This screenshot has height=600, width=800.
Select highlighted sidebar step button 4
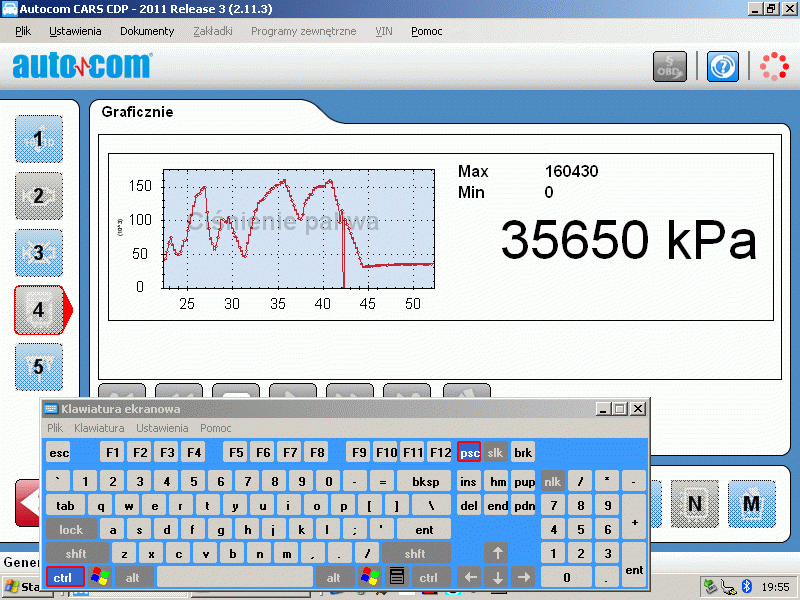coord(40,310)
